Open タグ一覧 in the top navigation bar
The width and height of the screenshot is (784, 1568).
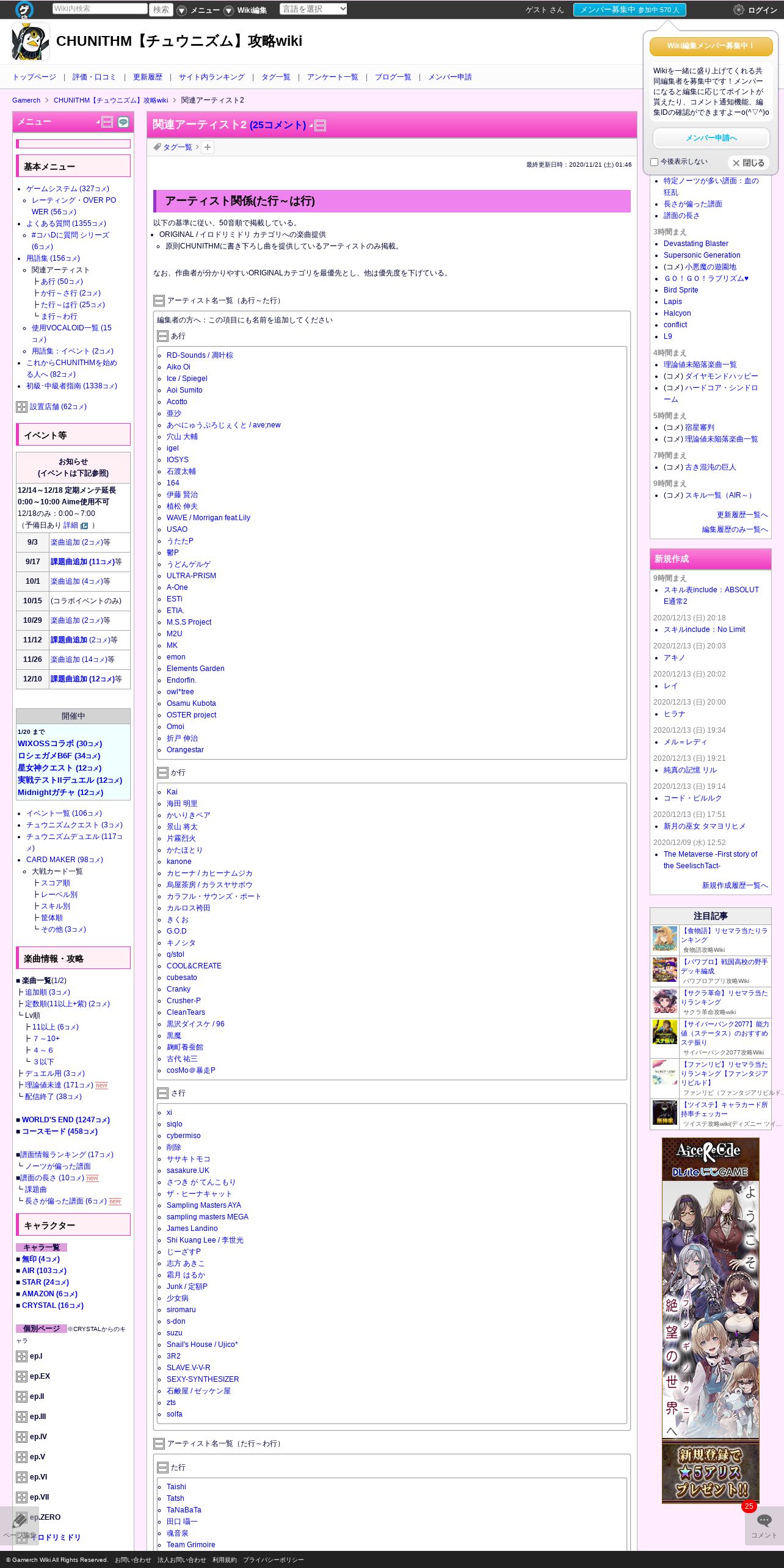(x=276, y=77)
